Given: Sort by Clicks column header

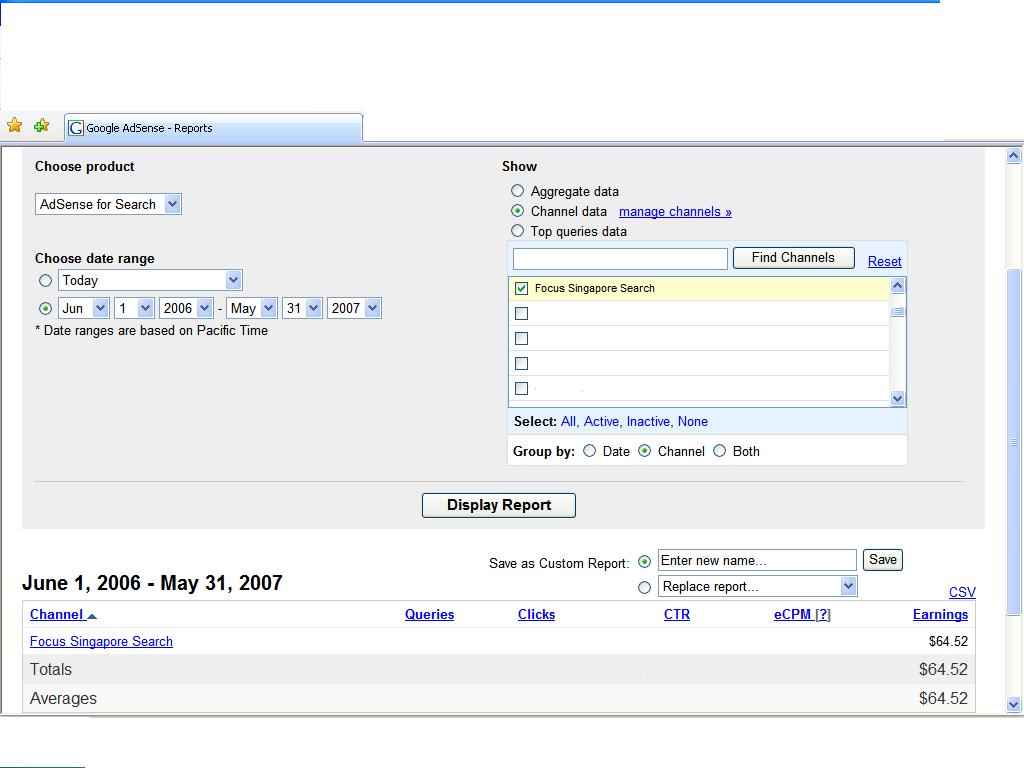Looking at the screenshot, I should (536, 615).
